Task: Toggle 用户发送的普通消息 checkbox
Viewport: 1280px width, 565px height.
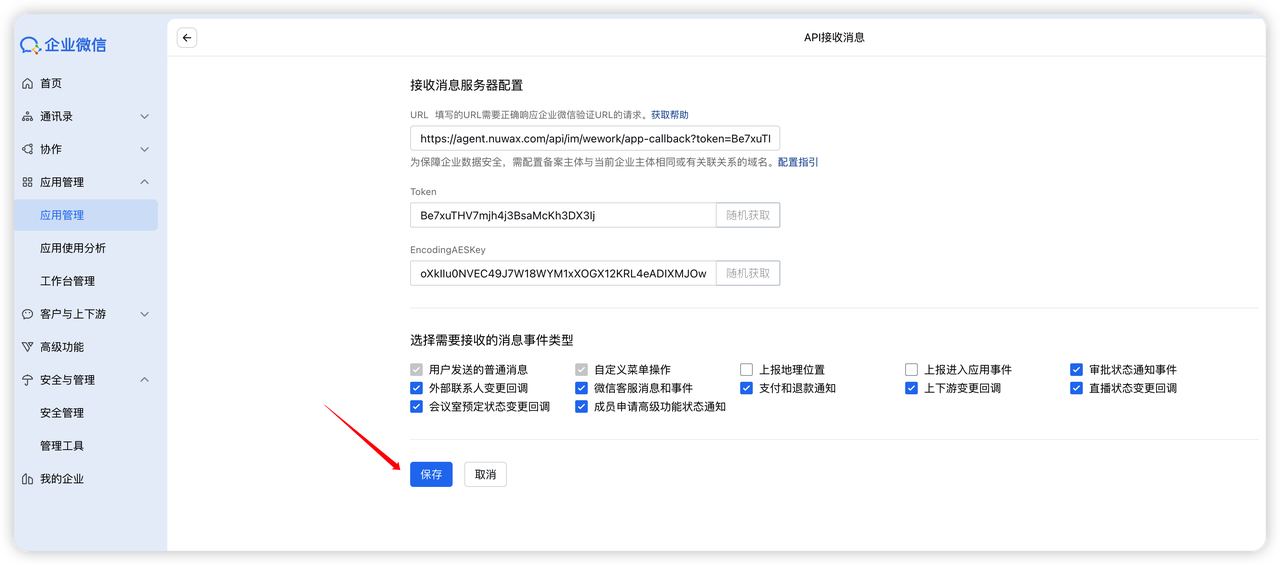Action: point(417,370)
